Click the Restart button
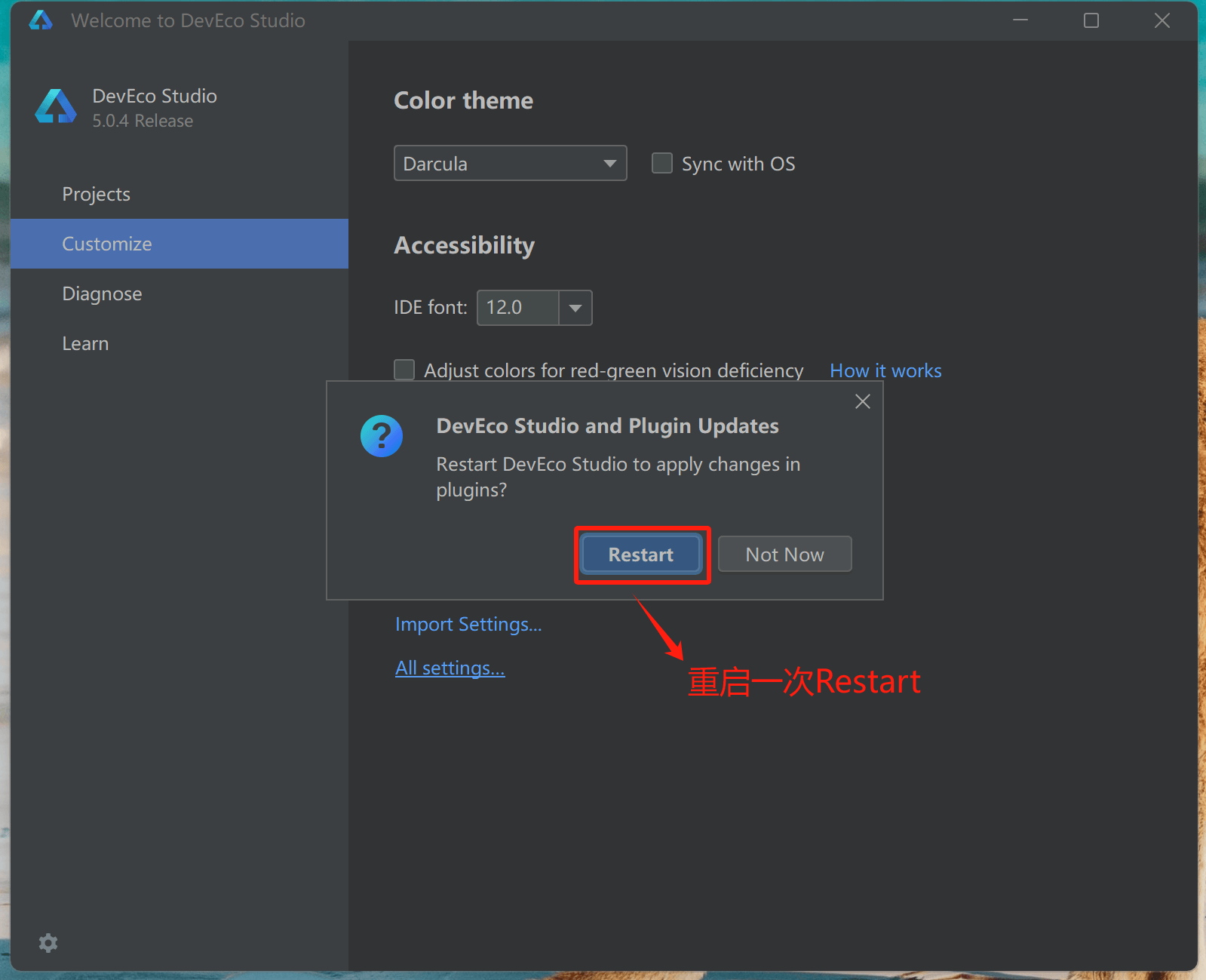Image resolution: width=1206 pixels, height=980 pixels. point(641,555)
